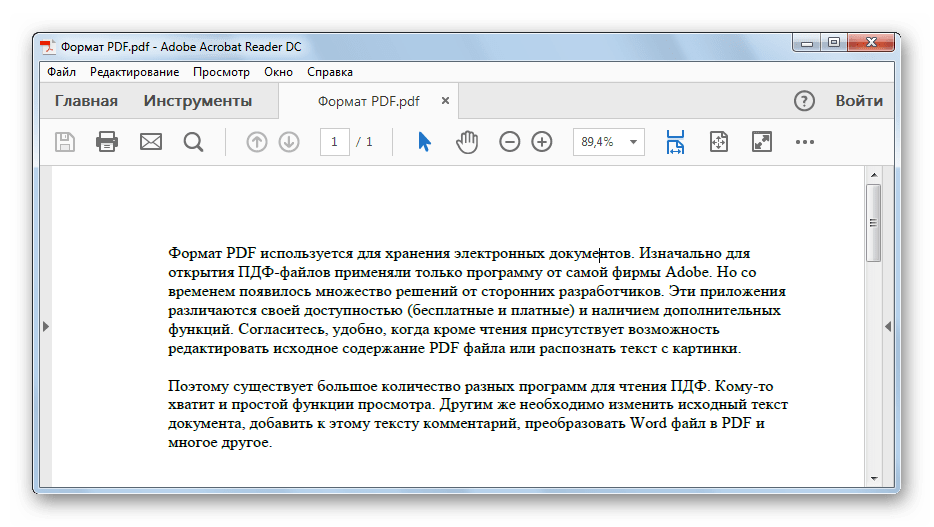Activate the Hand pan tool
The image size is (934, 527).
click(x=467, y=142)
